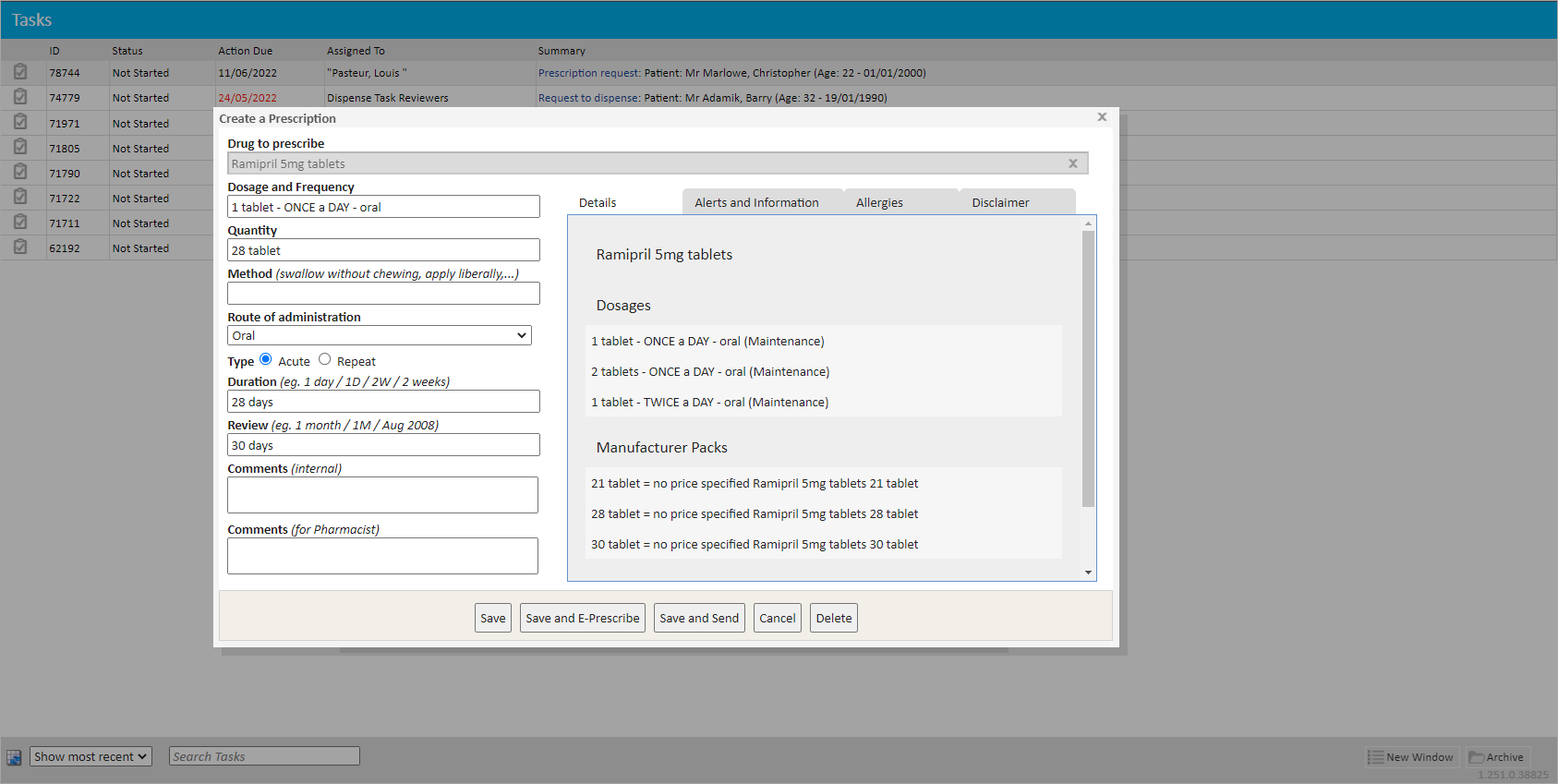Image resolution: width=1558 pixels, height=784 pixels.
Task: Clear the Ramipril 5mg tablets drug selection
Action: 1072,163
